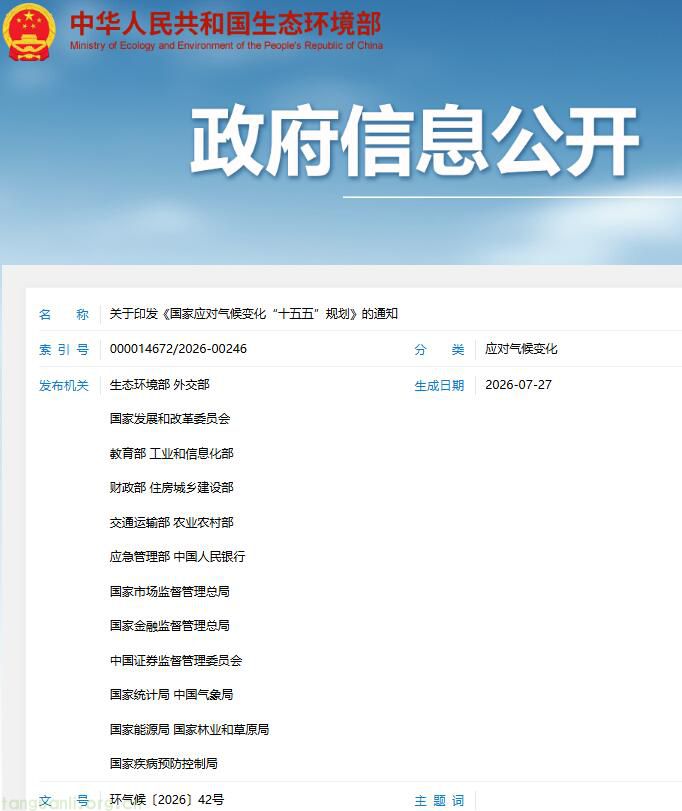Click the 发布机关 field label
The height and width of the screenshot is (811, 682).
coord(64,385)
